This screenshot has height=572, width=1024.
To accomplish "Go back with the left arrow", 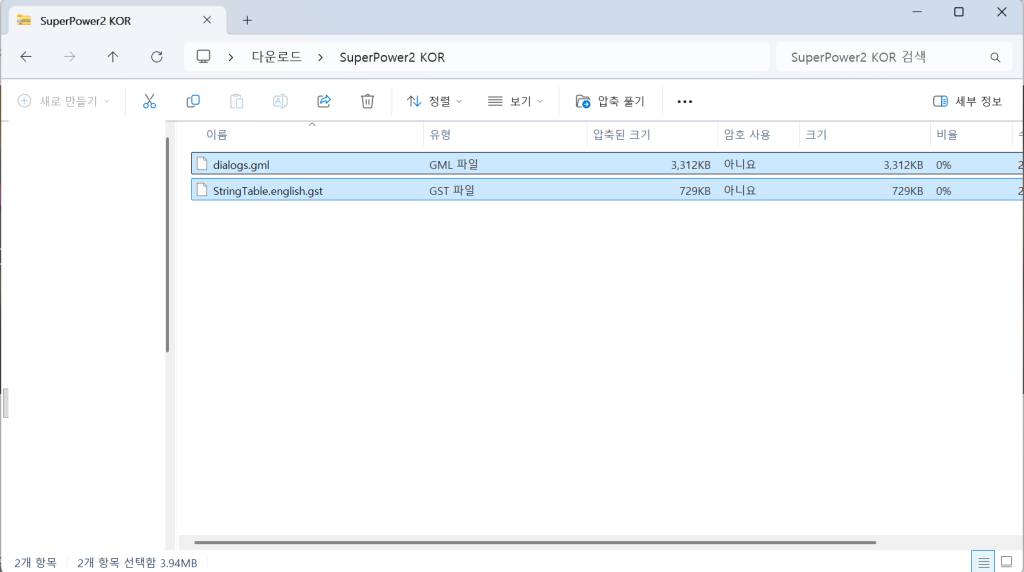I will pos(26,57).
